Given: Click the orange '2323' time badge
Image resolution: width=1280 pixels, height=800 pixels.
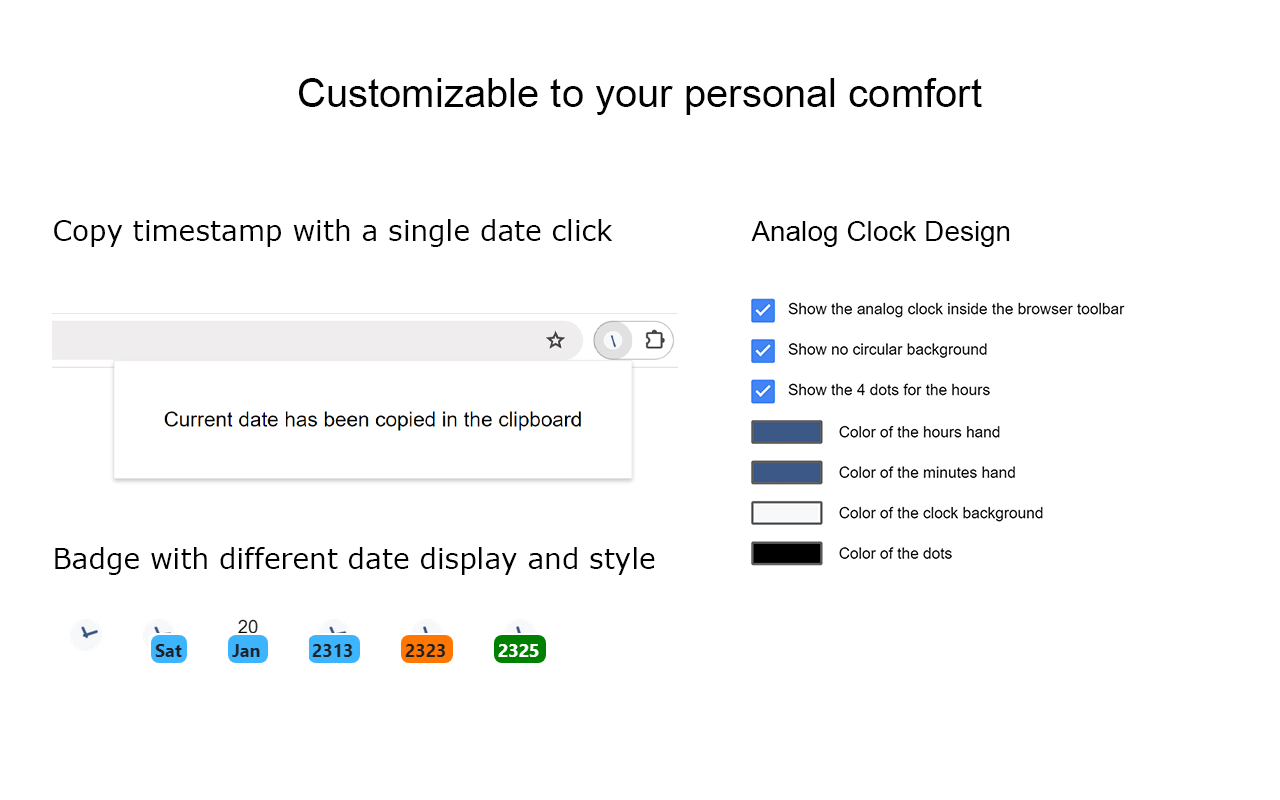Looking at the screenshot, I should tap(427, 649).
